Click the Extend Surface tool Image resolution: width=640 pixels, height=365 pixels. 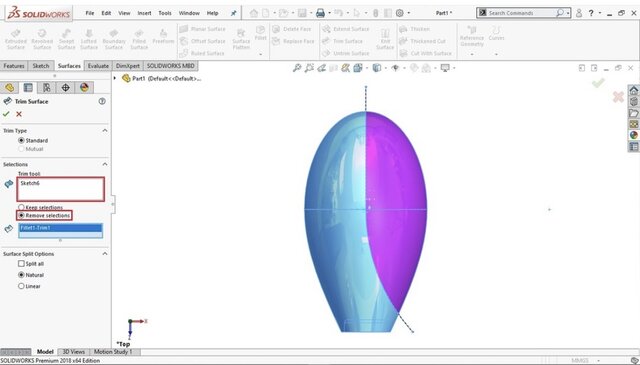[346, 29]
